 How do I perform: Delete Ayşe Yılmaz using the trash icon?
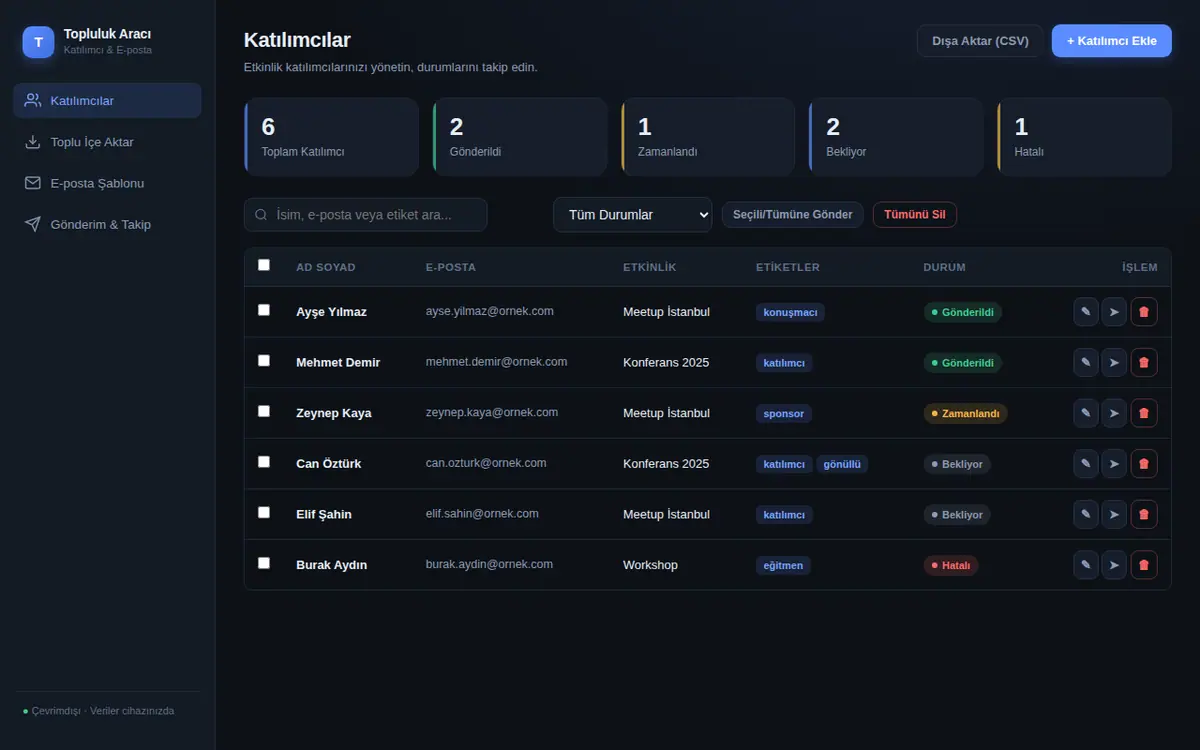click(1144, 312)
